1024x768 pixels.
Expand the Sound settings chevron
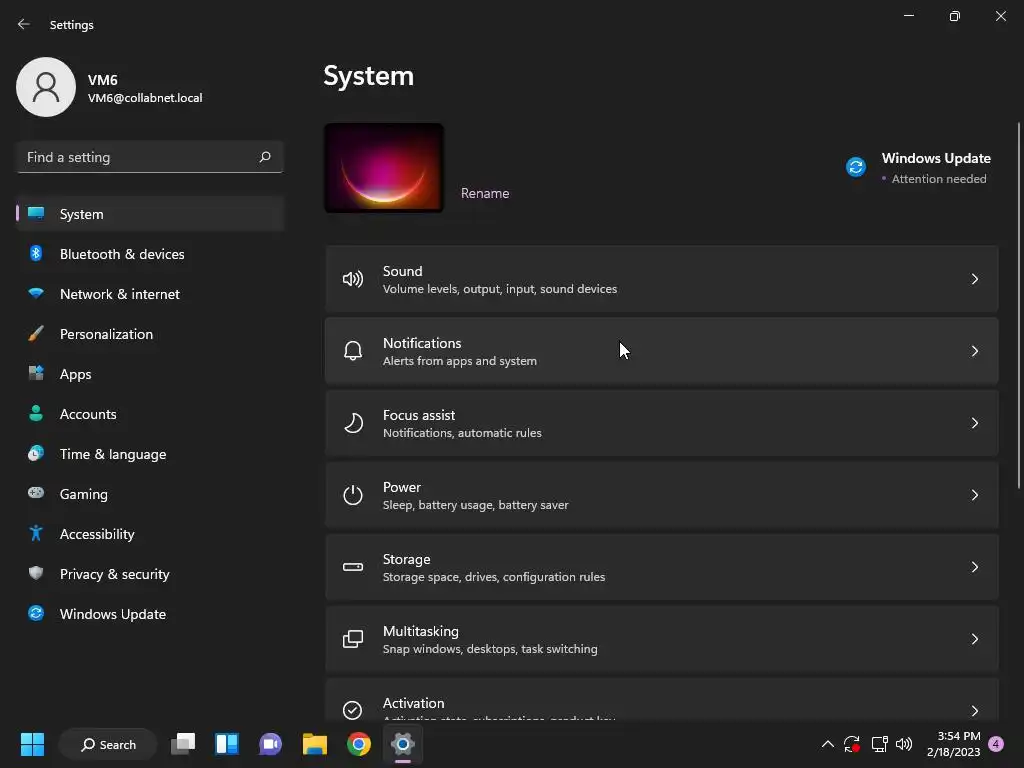(974, 280)
